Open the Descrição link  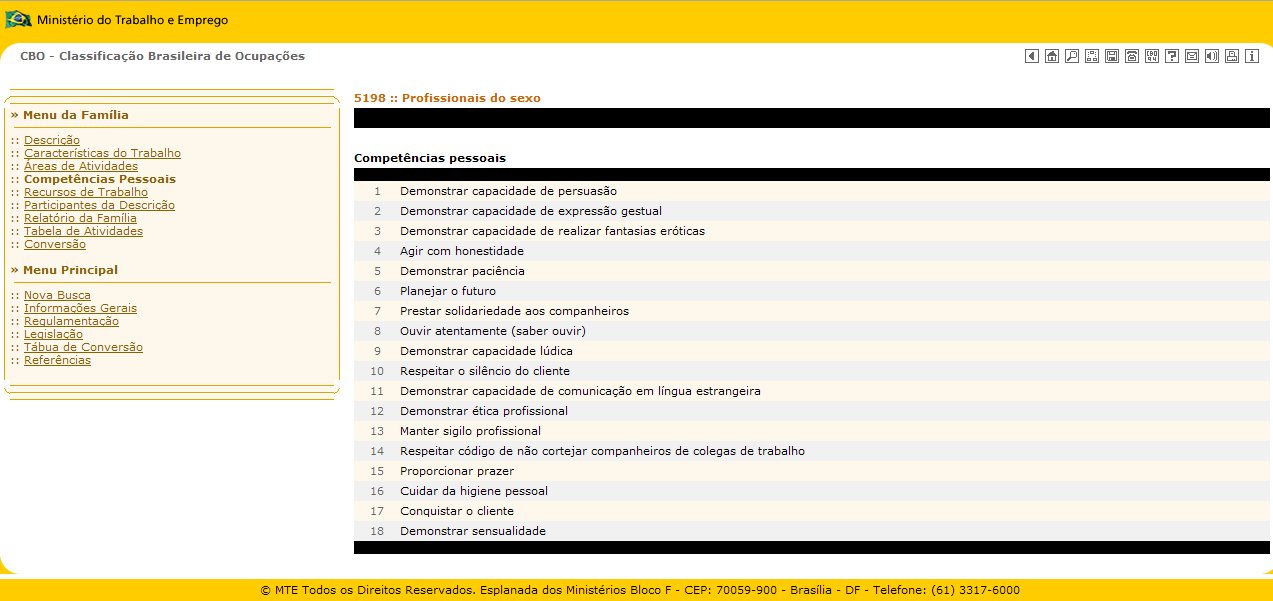pos(52,140)
